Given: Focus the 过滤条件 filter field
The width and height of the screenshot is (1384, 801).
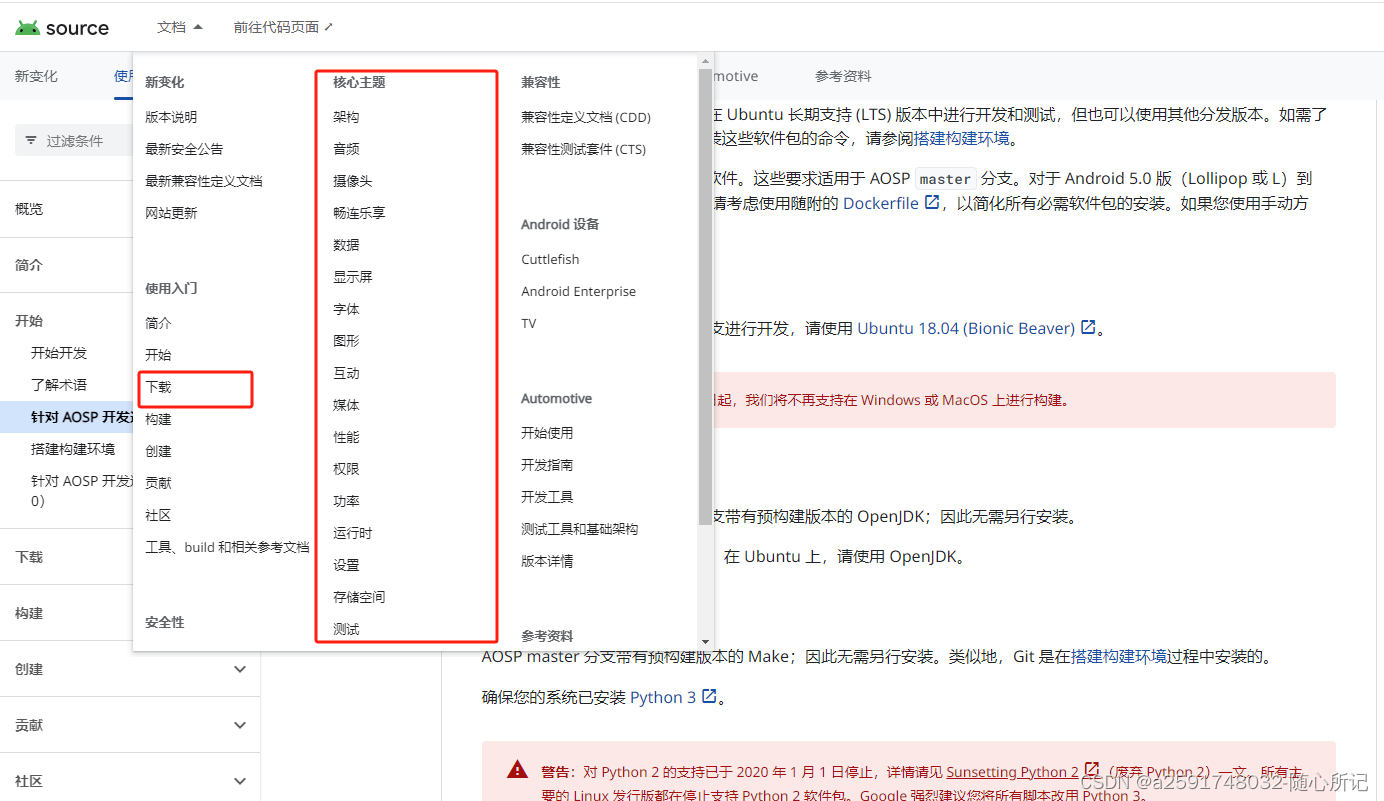Looking at the screenshot, I should click(x=73, y=141).
